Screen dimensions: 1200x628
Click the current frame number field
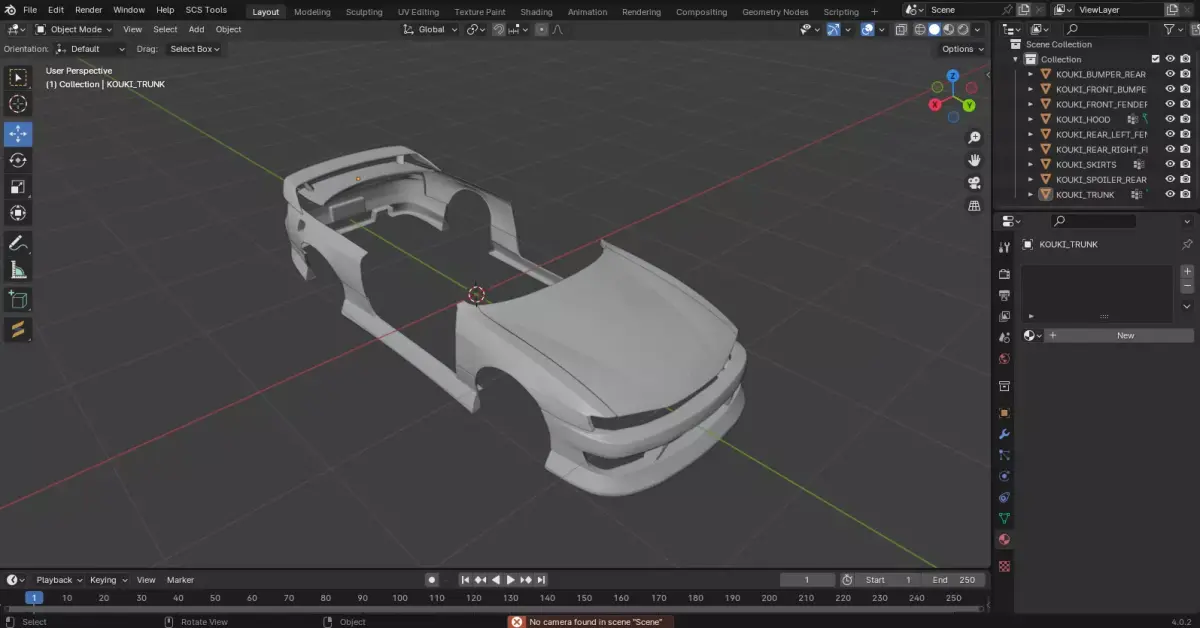pos(807,580)
